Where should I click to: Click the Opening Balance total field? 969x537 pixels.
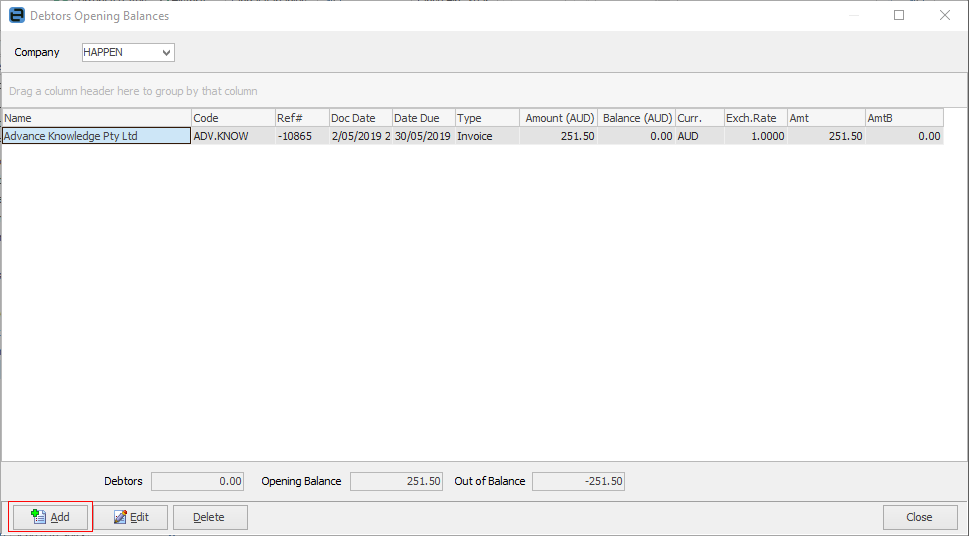[397, 481]
